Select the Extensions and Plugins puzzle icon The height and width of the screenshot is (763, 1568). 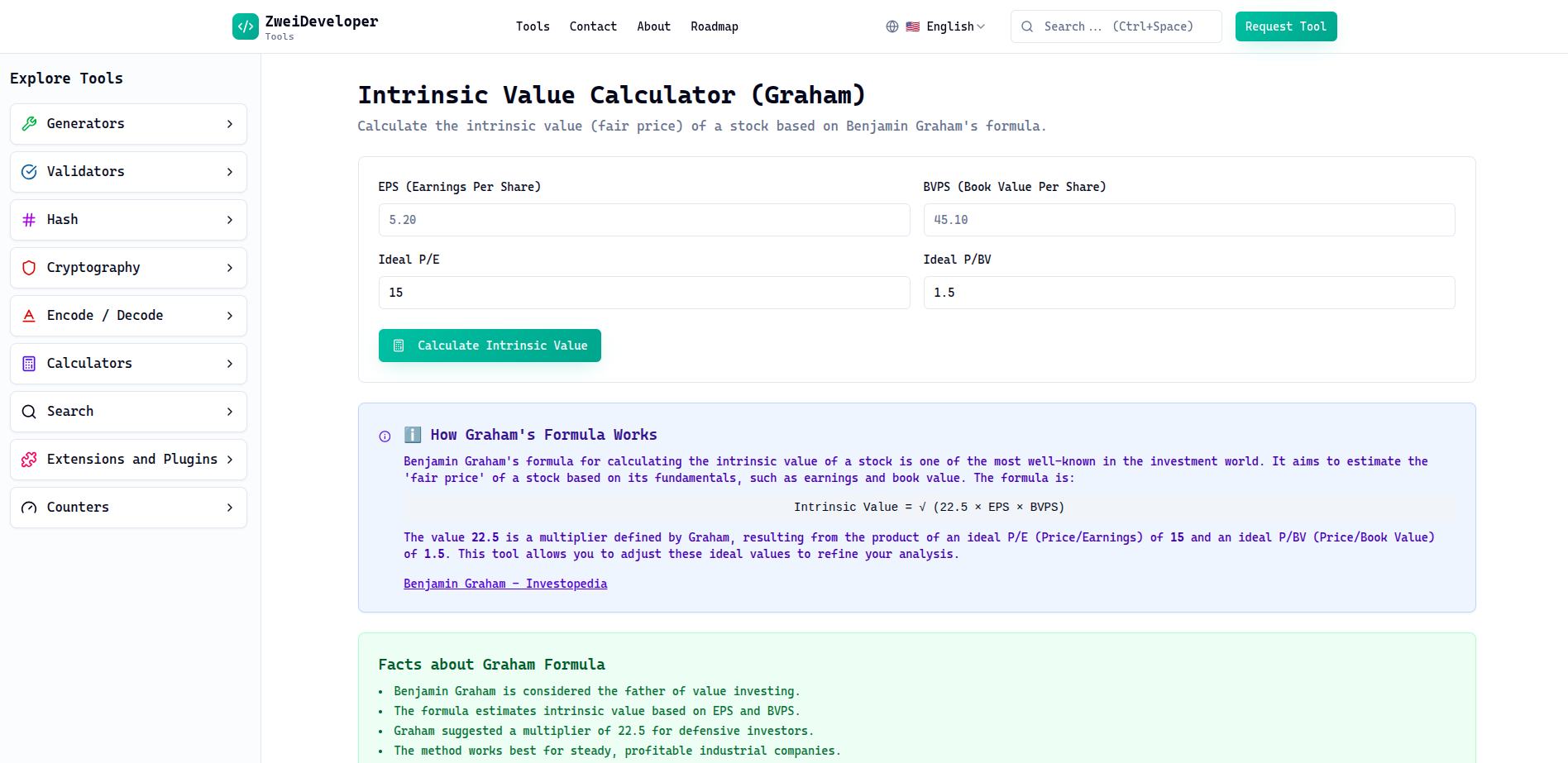click(30, 459)
